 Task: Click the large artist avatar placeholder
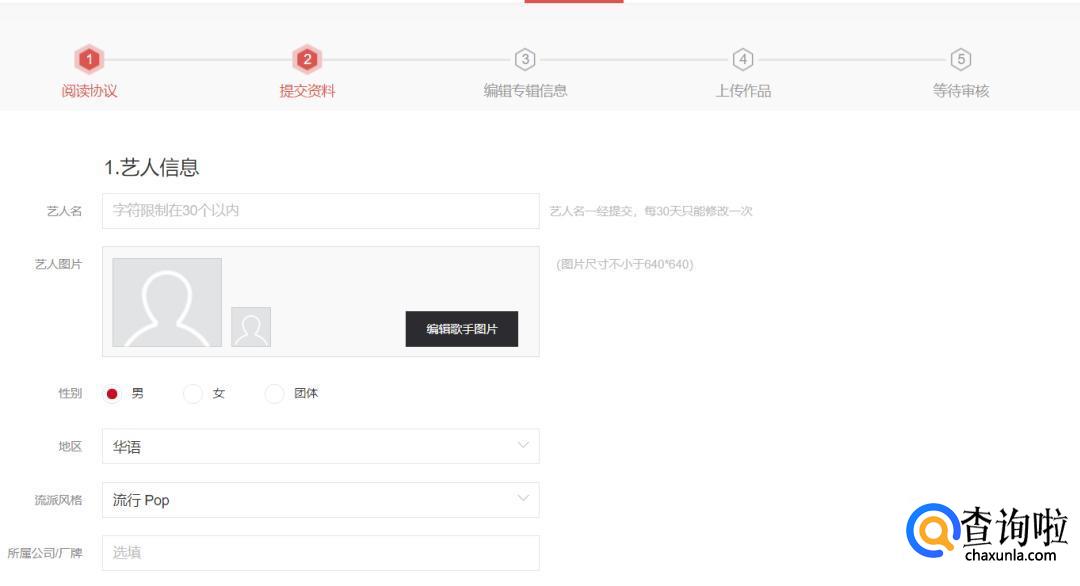(167, 302)
